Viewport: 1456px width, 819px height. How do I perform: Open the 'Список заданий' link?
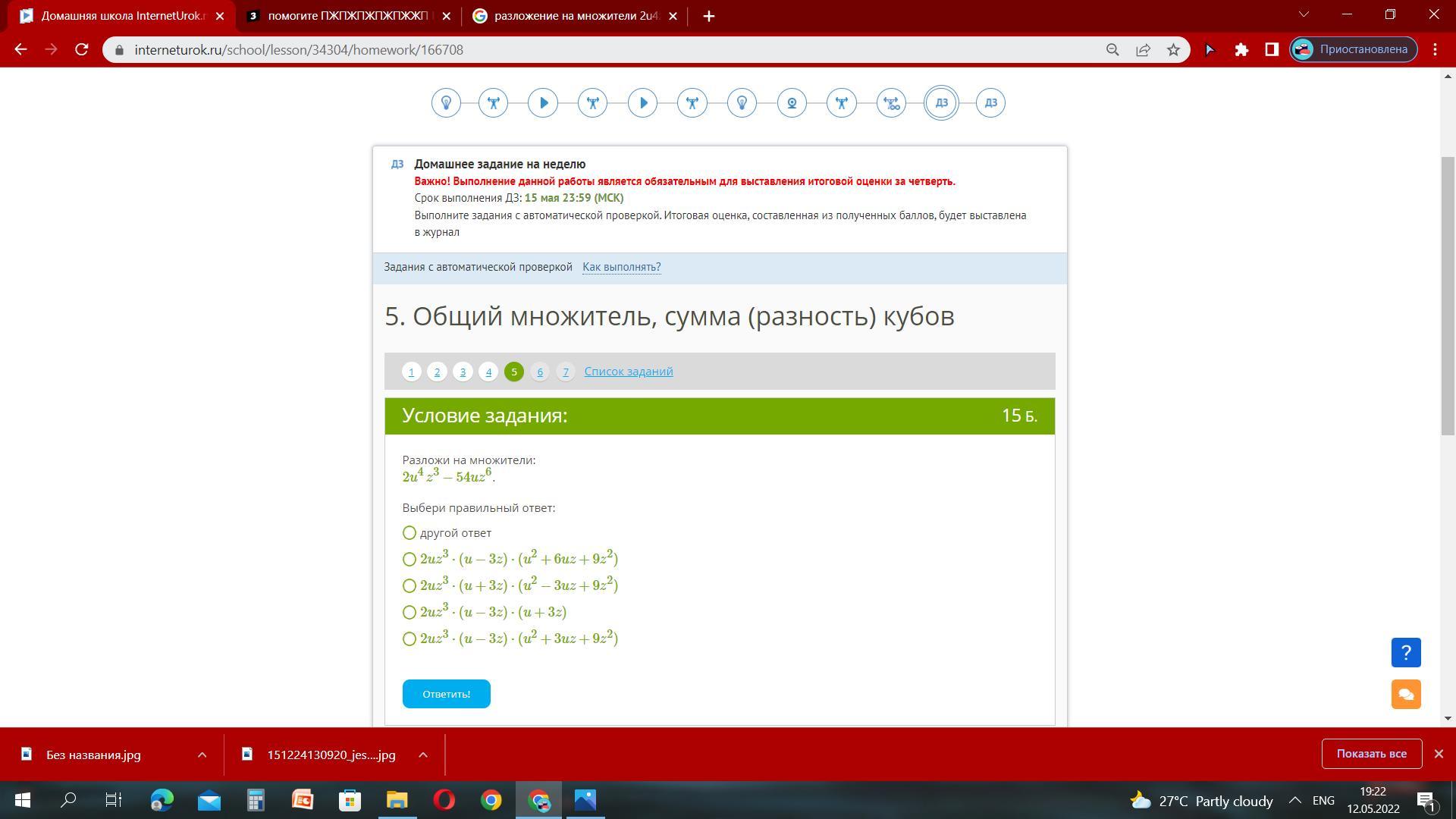point(628,372)
